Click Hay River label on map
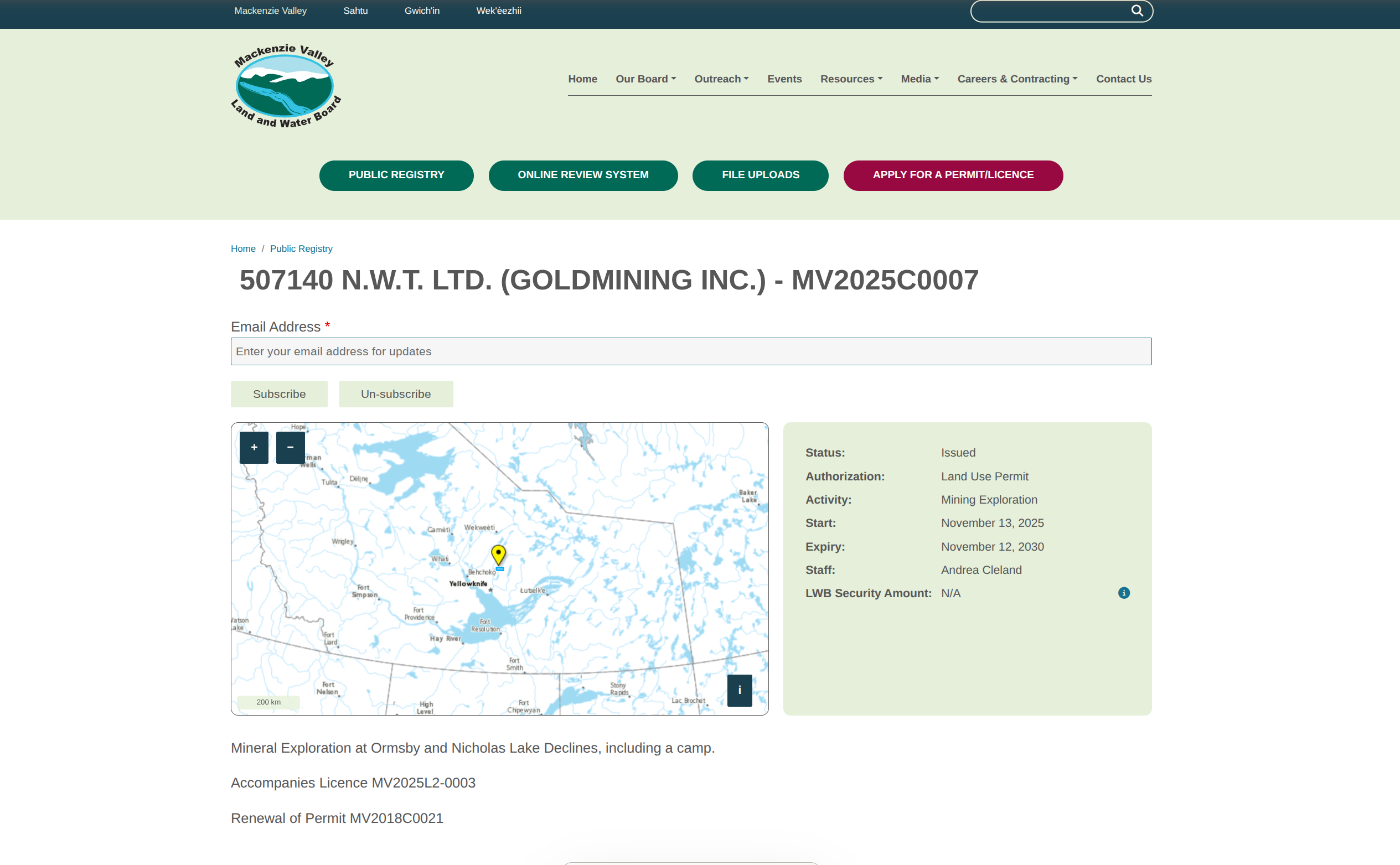Viewport: 1400px width, 865px height. pyautogui.click(x=445, y=639)
